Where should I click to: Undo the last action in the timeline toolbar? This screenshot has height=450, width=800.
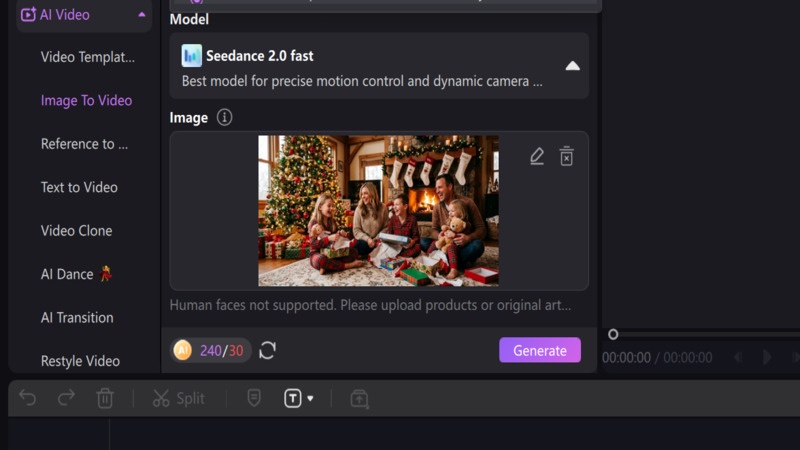pyautogui.click(x=28, y=398)
